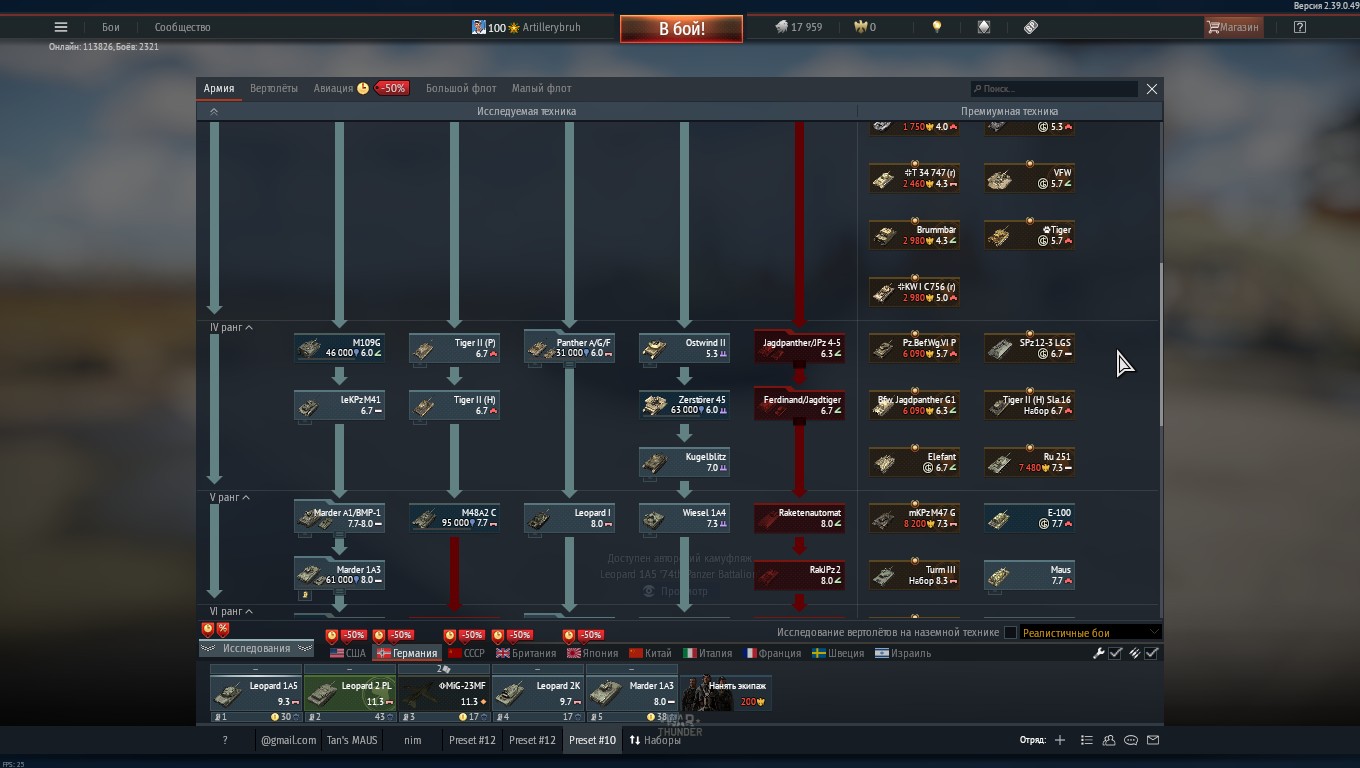Select the Leopard 2K crew slot
Viewport: 1360px width, 768px height.
pos(538,693)
